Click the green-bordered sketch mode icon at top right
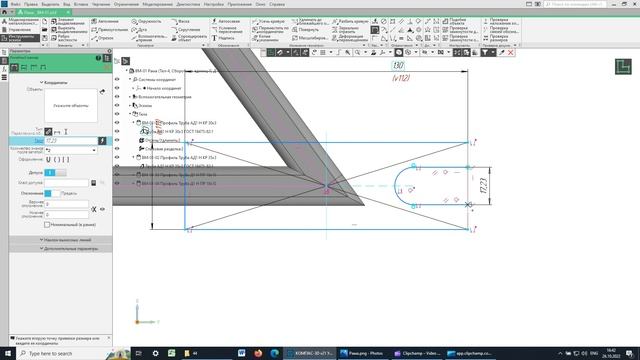Screen dimensions: 640x360 coord(623,67)
